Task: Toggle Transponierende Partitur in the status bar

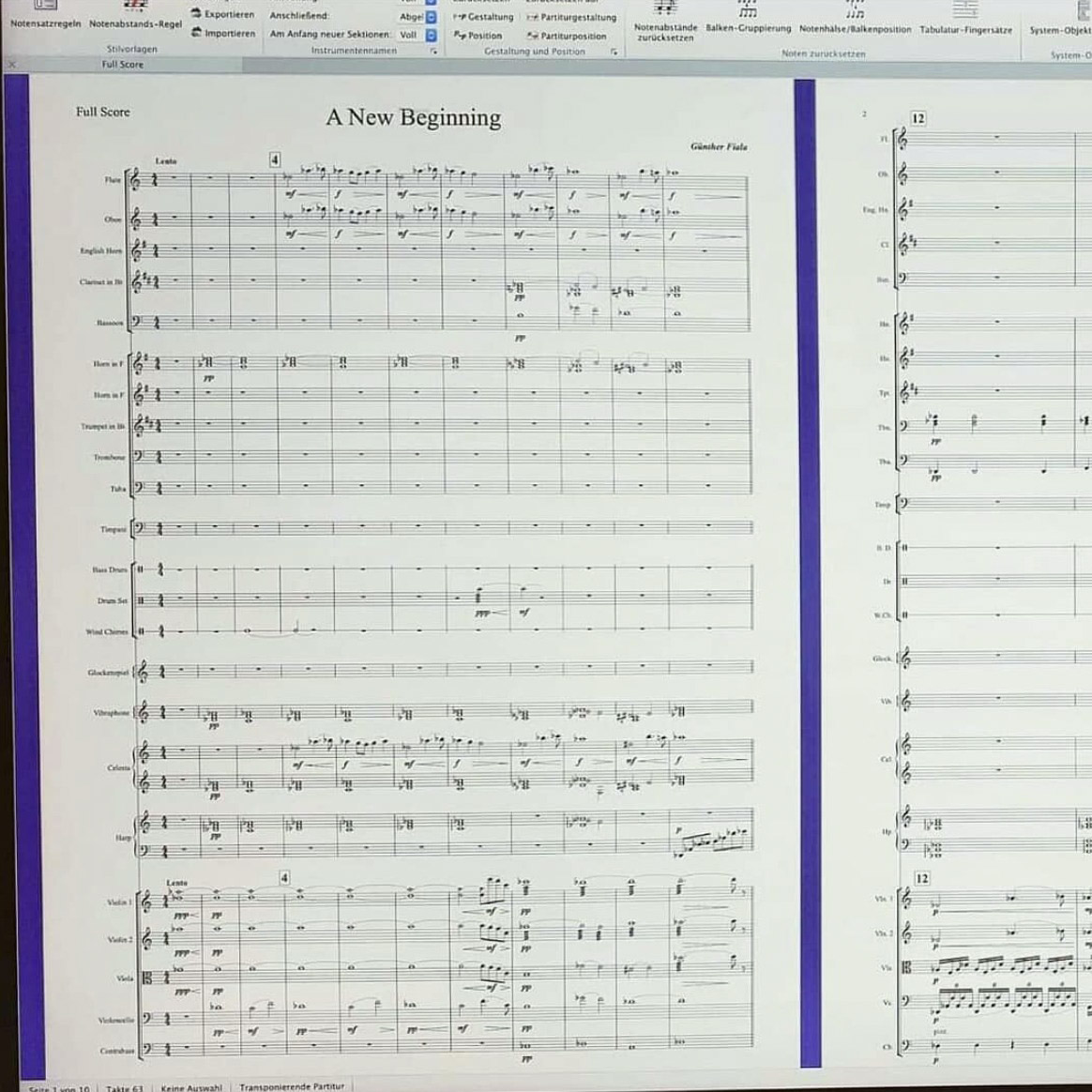Action: click(289, 1088)
